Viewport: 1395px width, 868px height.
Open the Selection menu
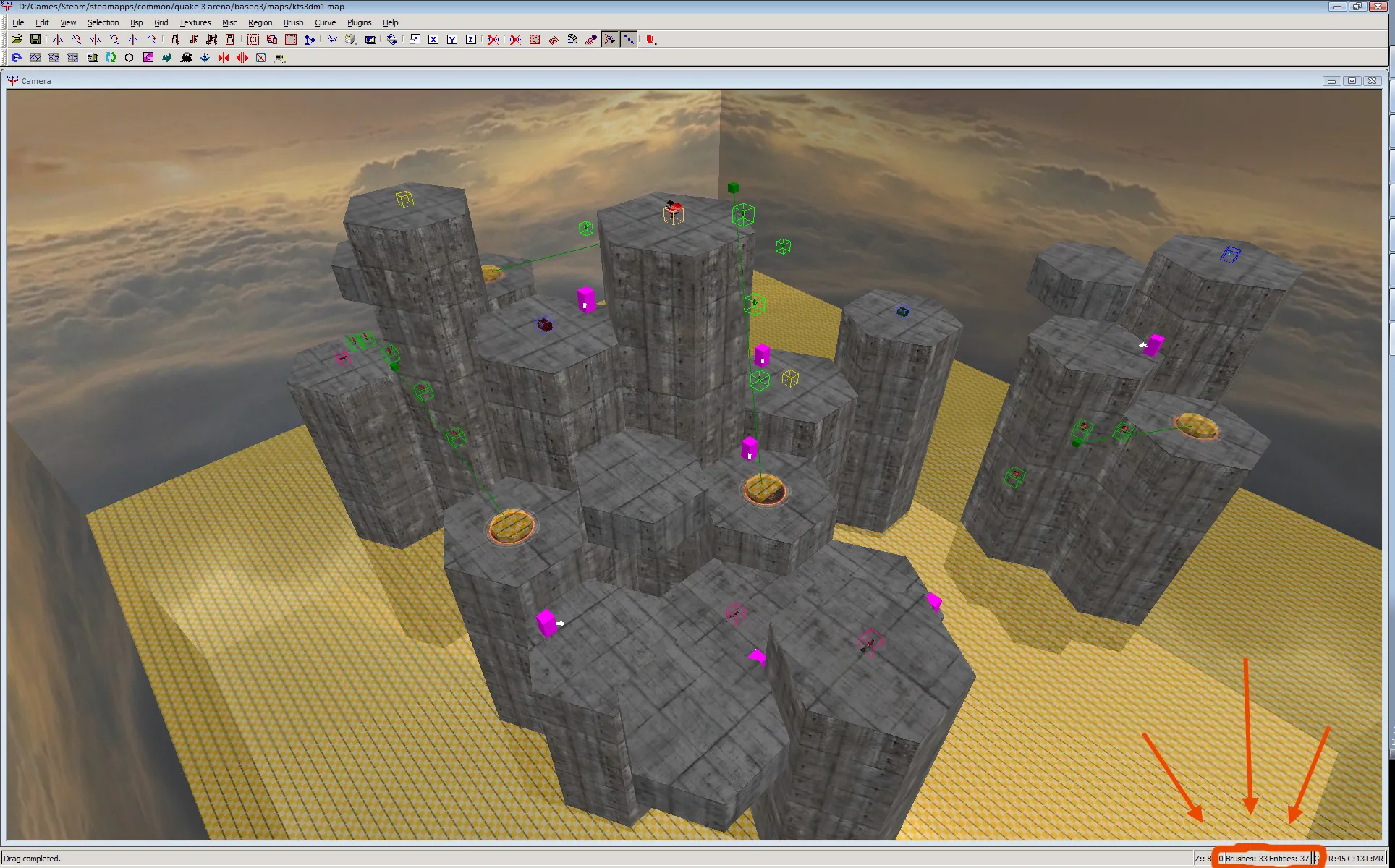click(x=103, y=22)
